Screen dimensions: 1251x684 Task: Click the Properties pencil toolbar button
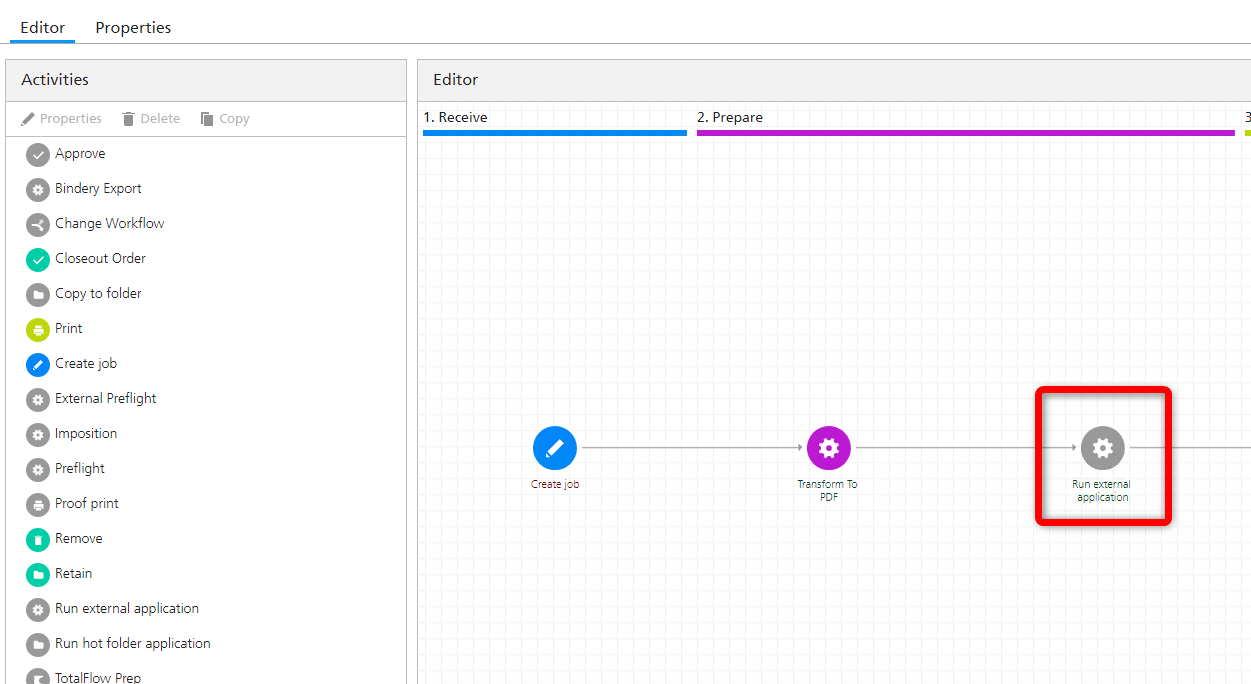coord(61,119)
